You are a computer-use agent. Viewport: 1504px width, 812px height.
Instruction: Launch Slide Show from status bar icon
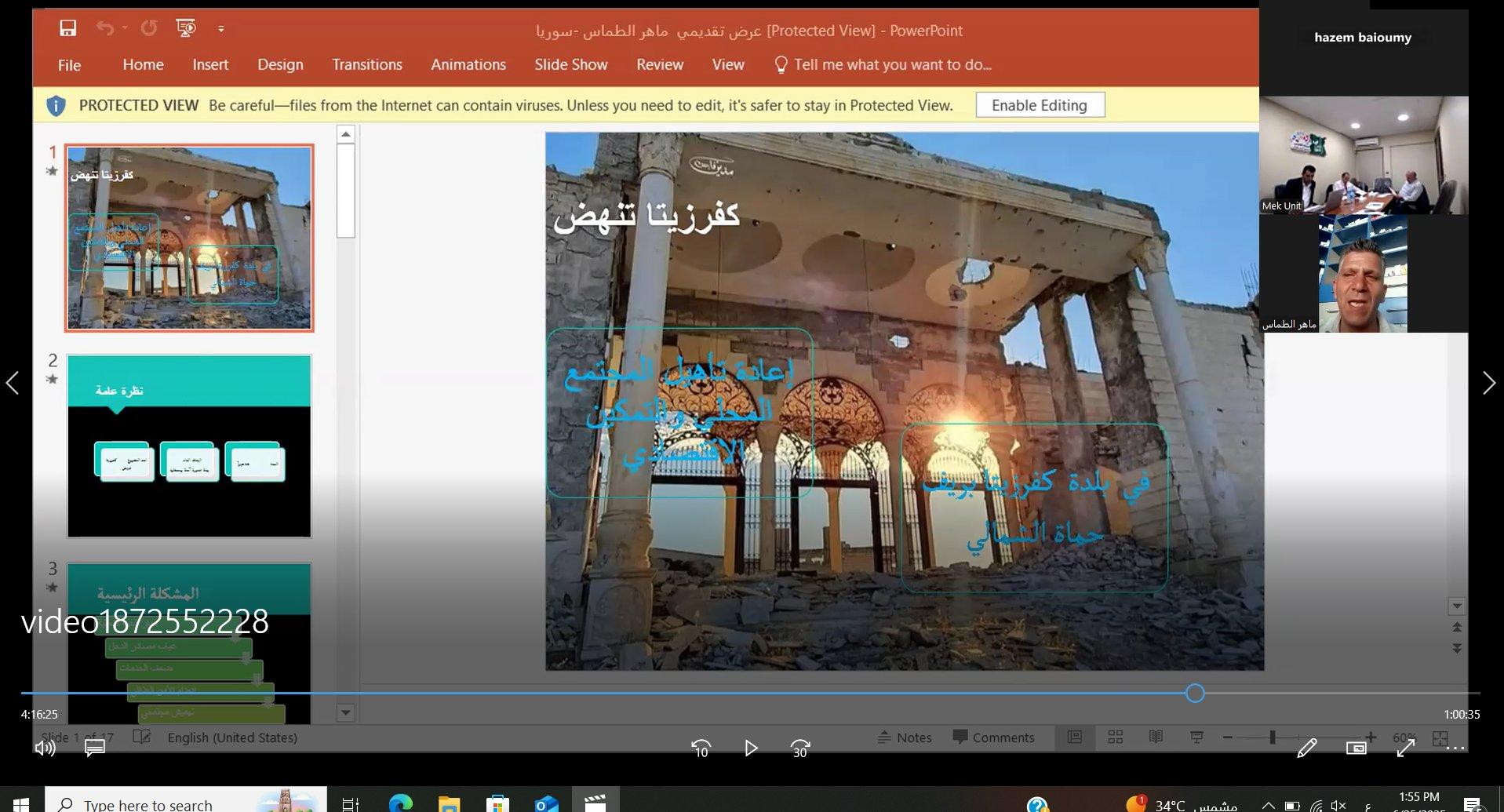[x=1196, y=737]
